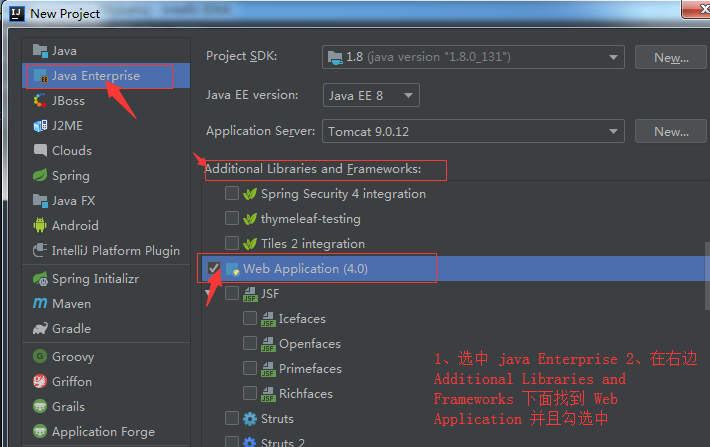Click the frameworks list vertical scrollbar
Screen dimensions: 710x447
[707, 276]
